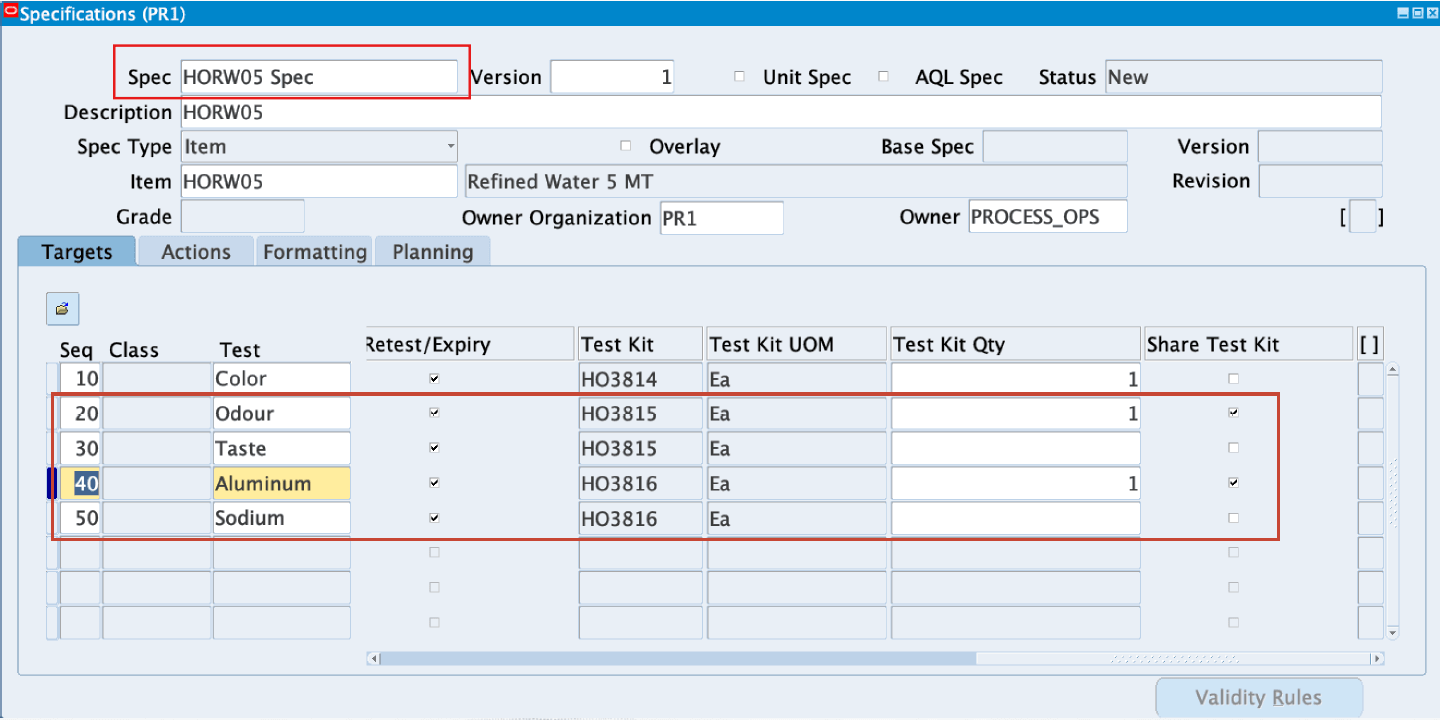Screen dimensions: 1440x720
Task: Click the Revision field
Action: (1320, 181)
